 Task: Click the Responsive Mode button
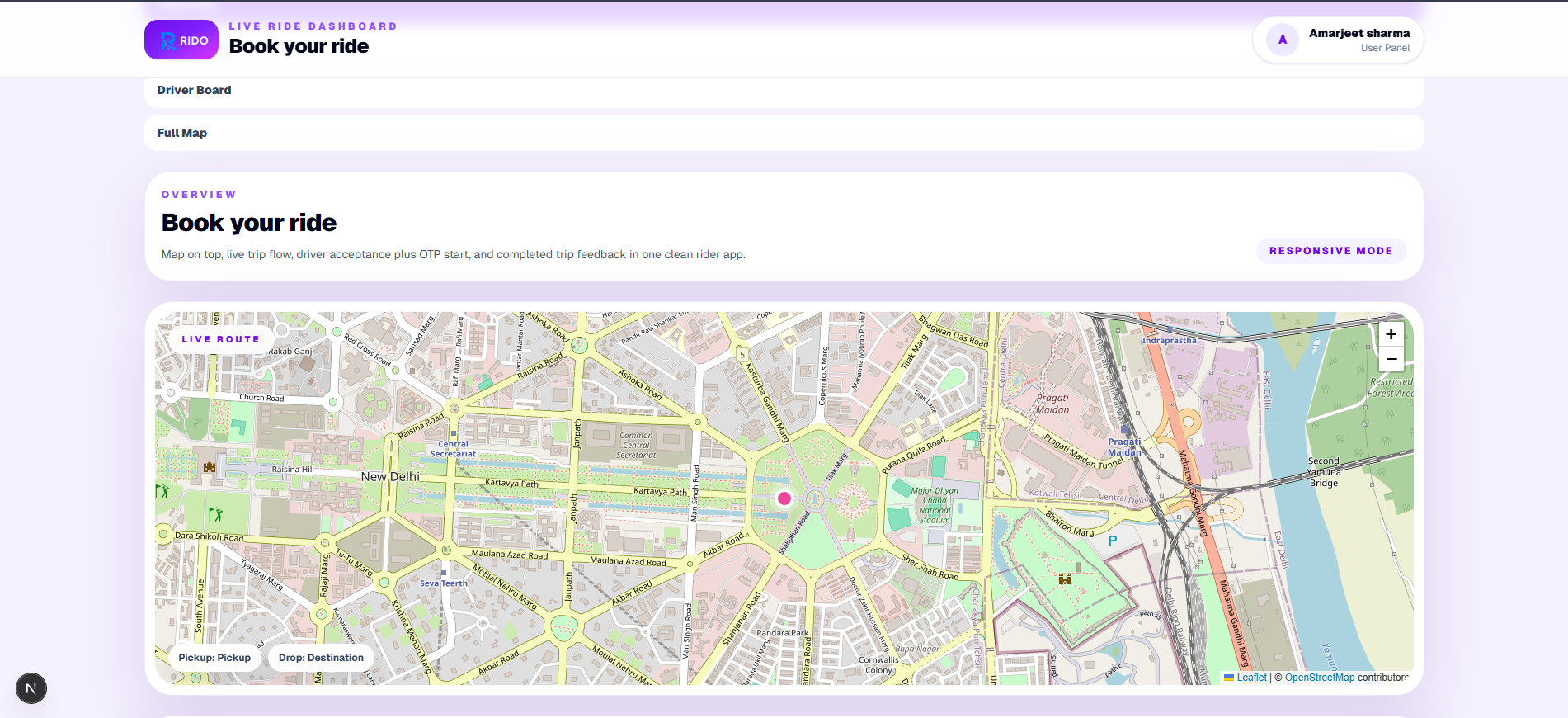(x=1331, y=251)
